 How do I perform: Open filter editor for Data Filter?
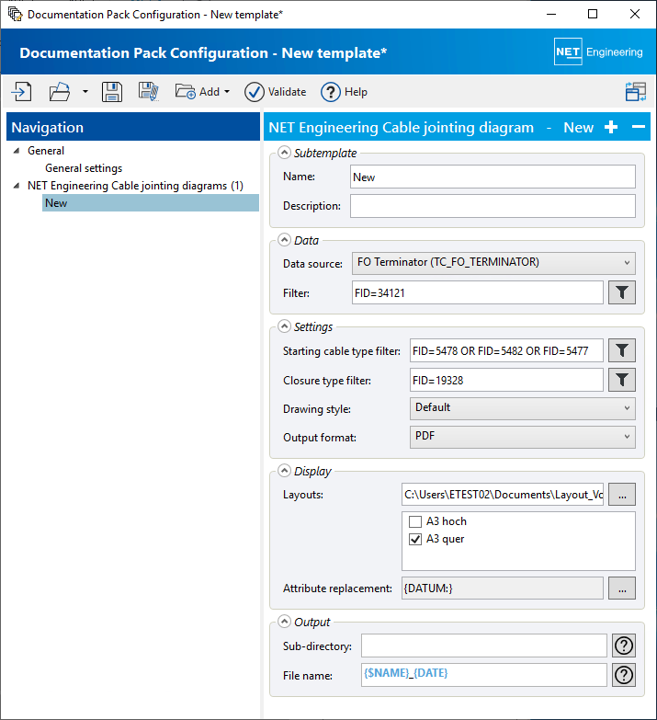coord(622,292)
